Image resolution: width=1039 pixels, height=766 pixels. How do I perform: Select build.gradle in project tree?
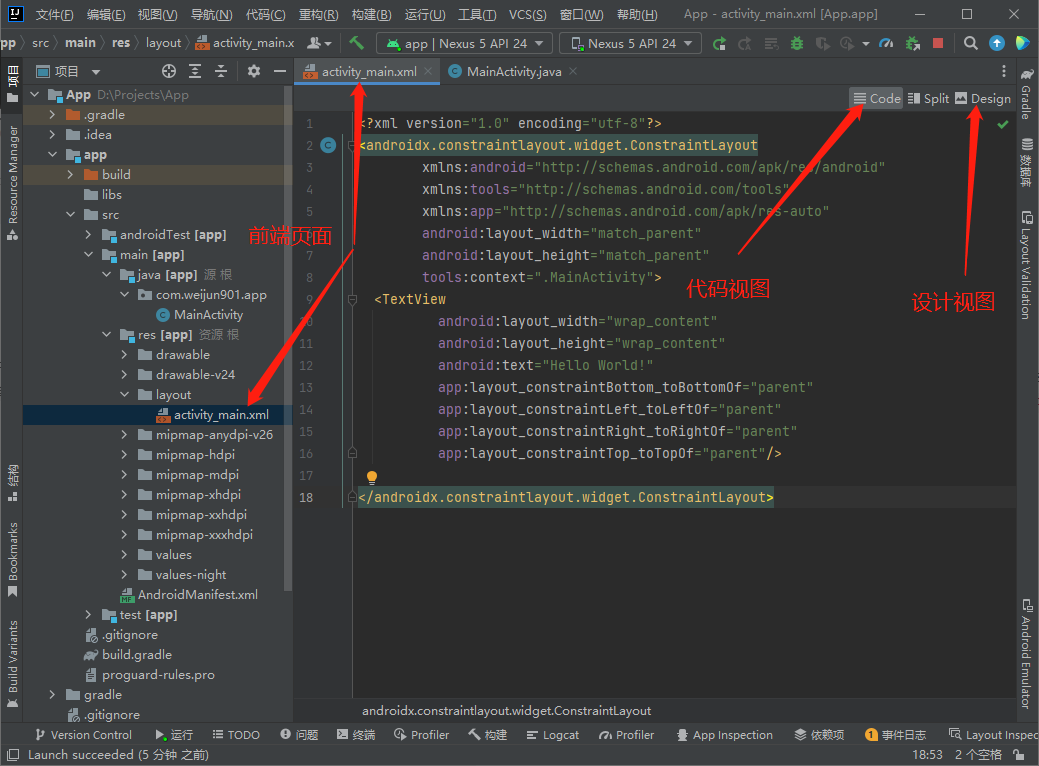click(128, 655)
